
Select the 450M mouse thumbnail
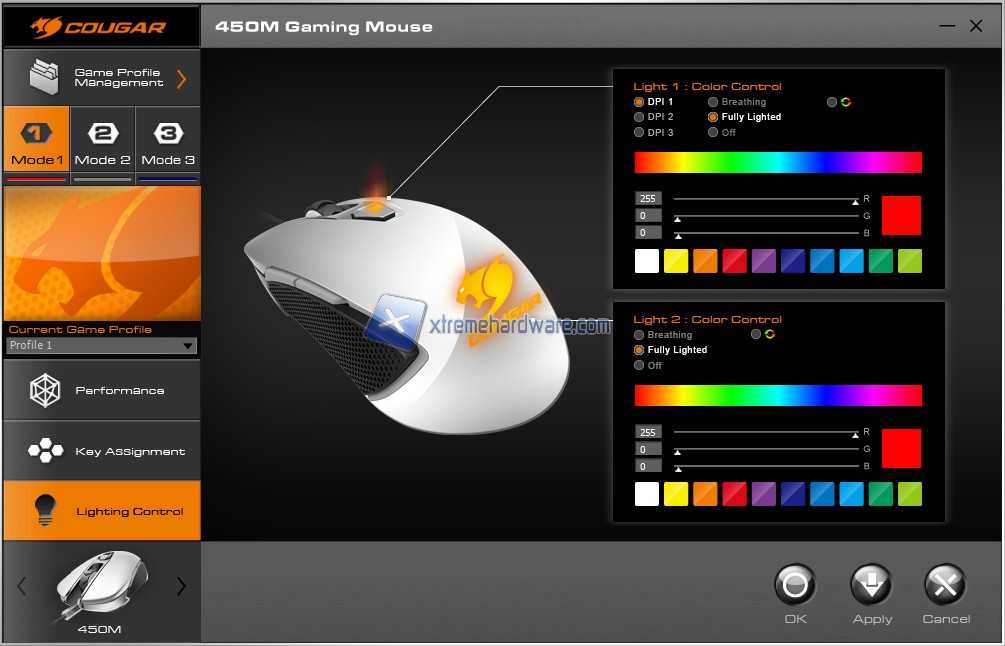(x=101, y=585)
